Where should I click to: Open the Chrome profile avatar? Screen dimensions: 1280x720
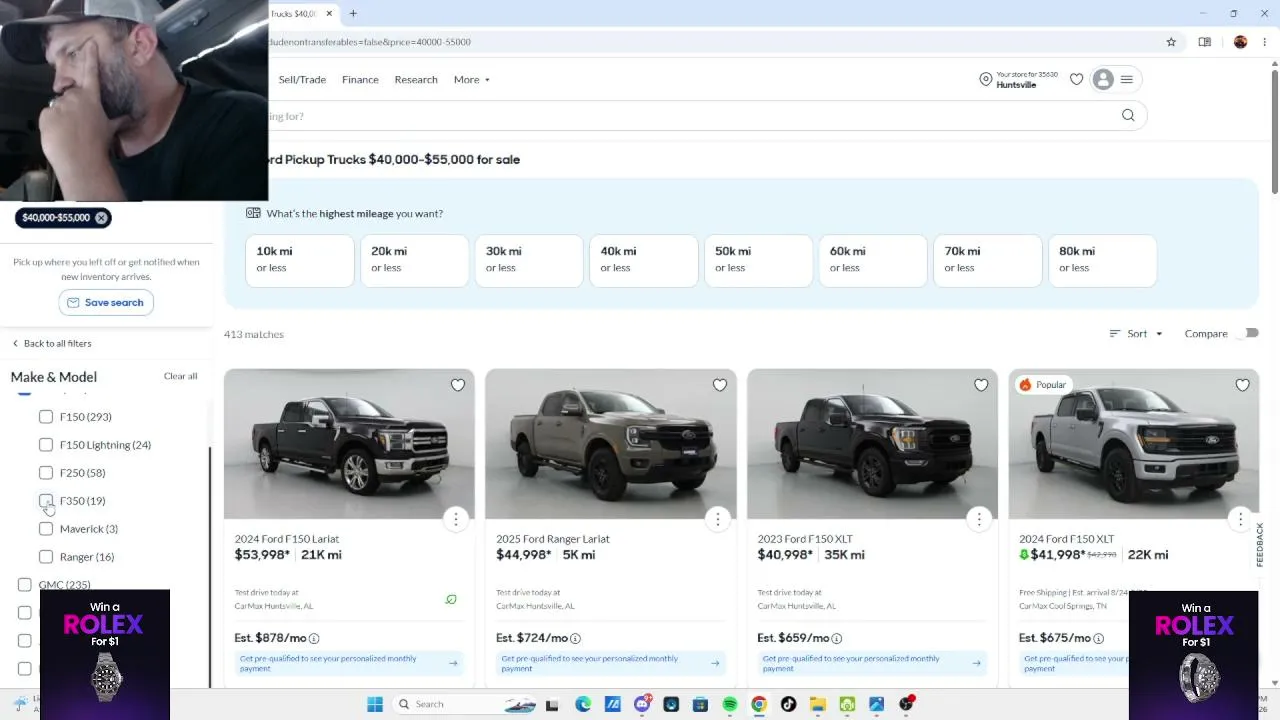pyautogui.click(x=1240, y=42)
